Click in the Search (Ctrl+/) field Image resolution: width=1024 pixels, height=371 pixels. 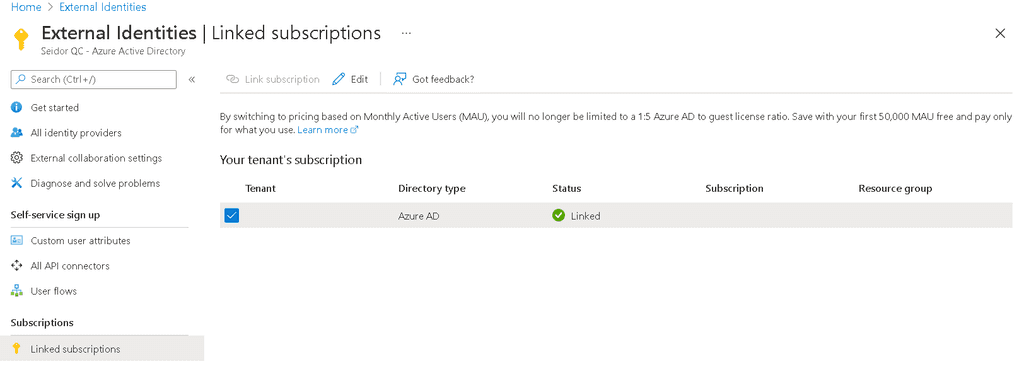93,79
